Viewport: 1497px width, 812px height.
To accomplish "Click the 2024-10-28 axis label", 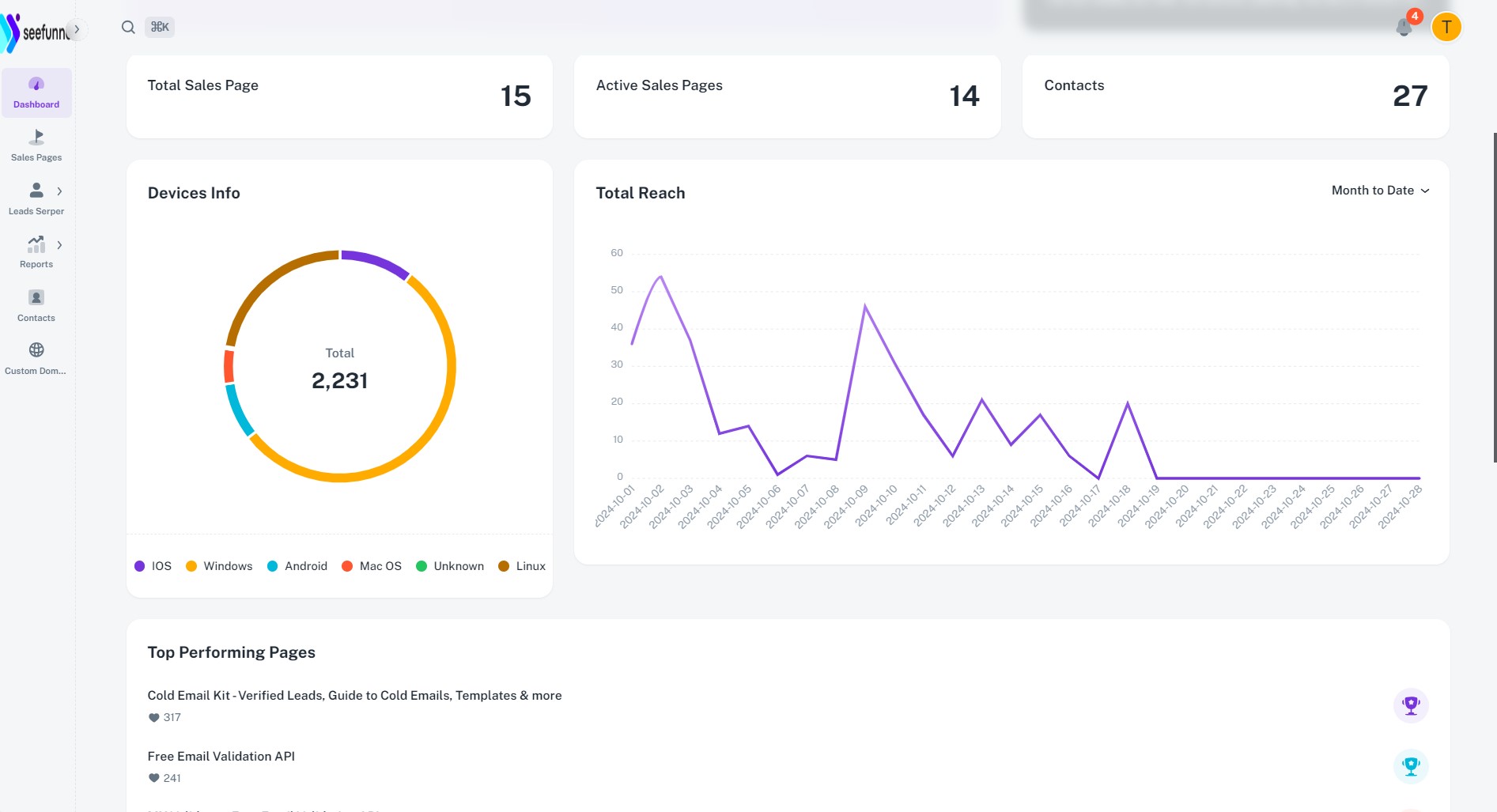I will (x=1400, y=507).
